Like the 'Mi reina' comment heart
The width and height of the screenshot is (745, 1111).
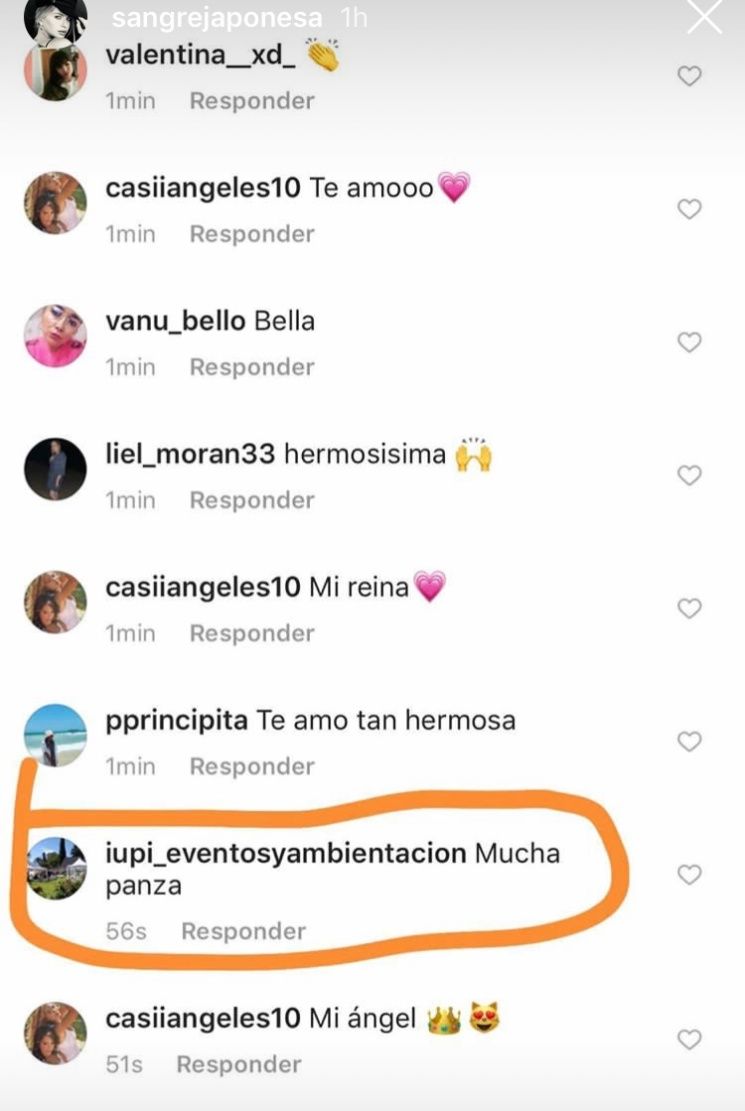(x=689, y=608)
